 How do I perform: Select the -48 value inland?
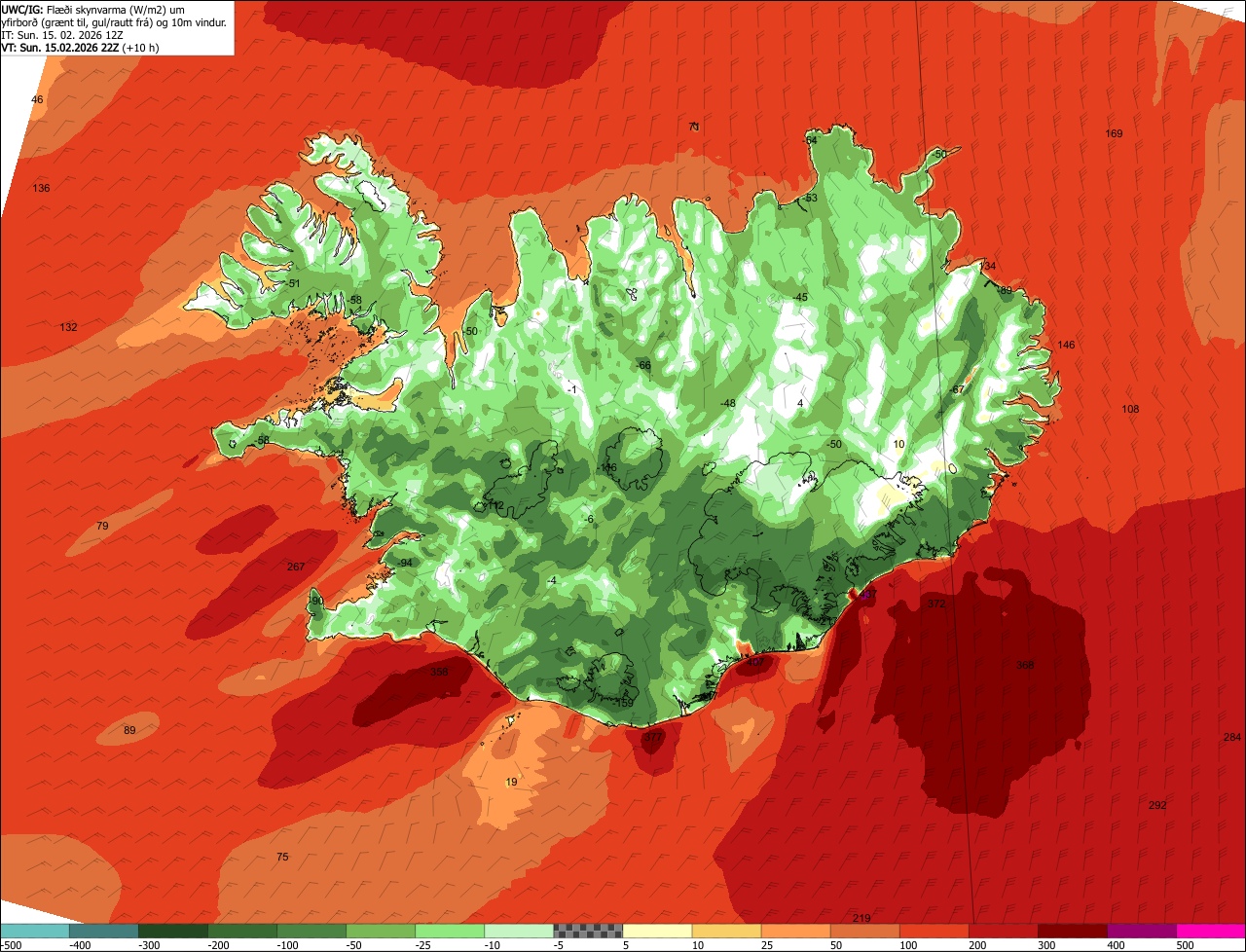pos(726,403)
